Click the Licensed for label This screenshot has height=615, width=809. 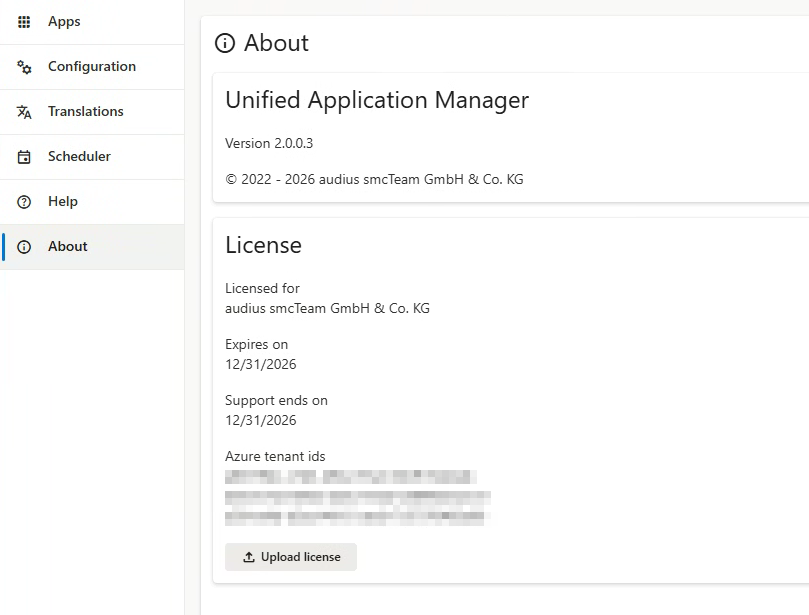(262, 288)
